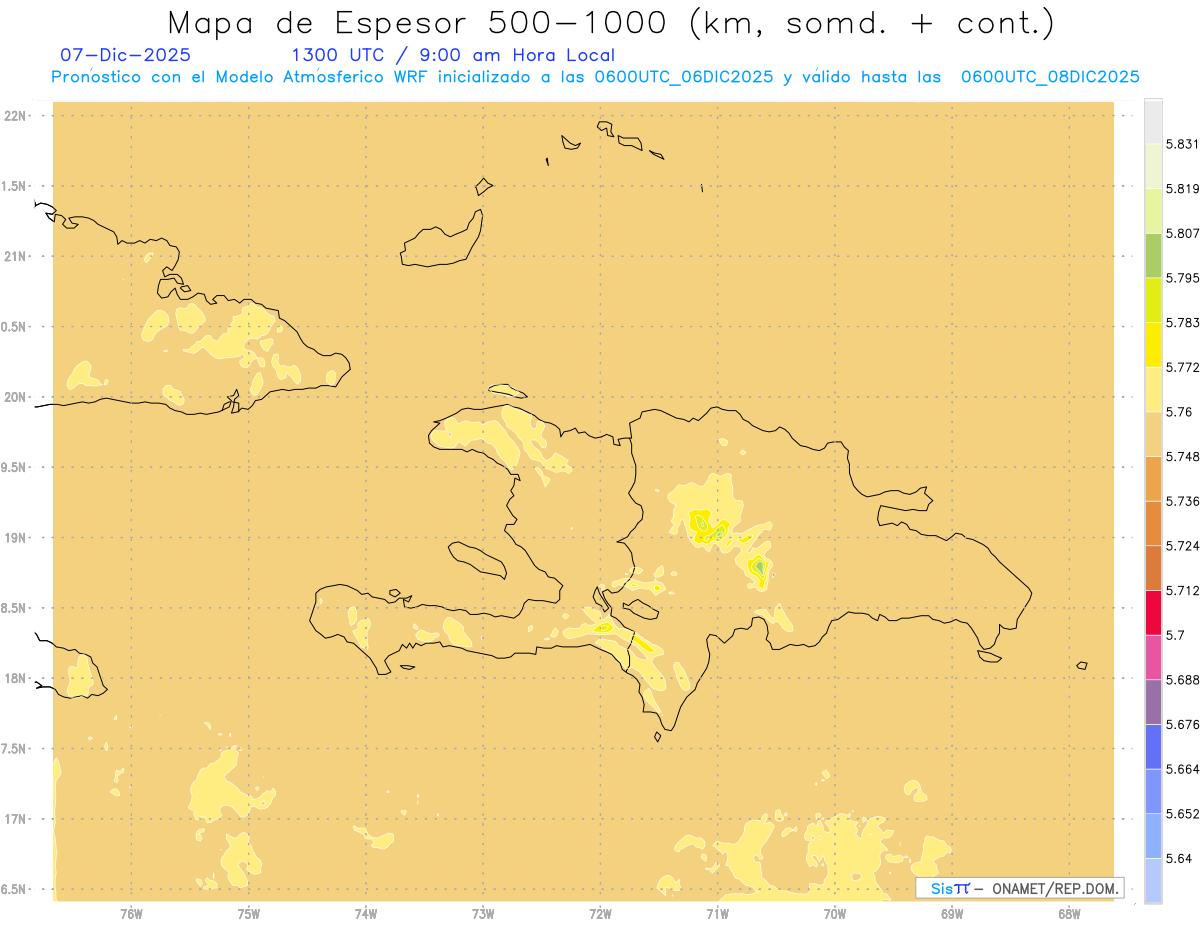The height and width of the screenshot is (927, 1200).
Task: Pick the dark orange swatch between 5.712 and 5.724
Action: point(1153,568)
